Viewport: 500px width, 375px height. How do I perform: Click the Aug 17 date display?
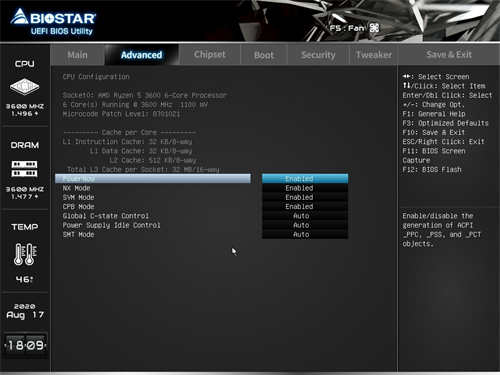click(x=25, y=315)
